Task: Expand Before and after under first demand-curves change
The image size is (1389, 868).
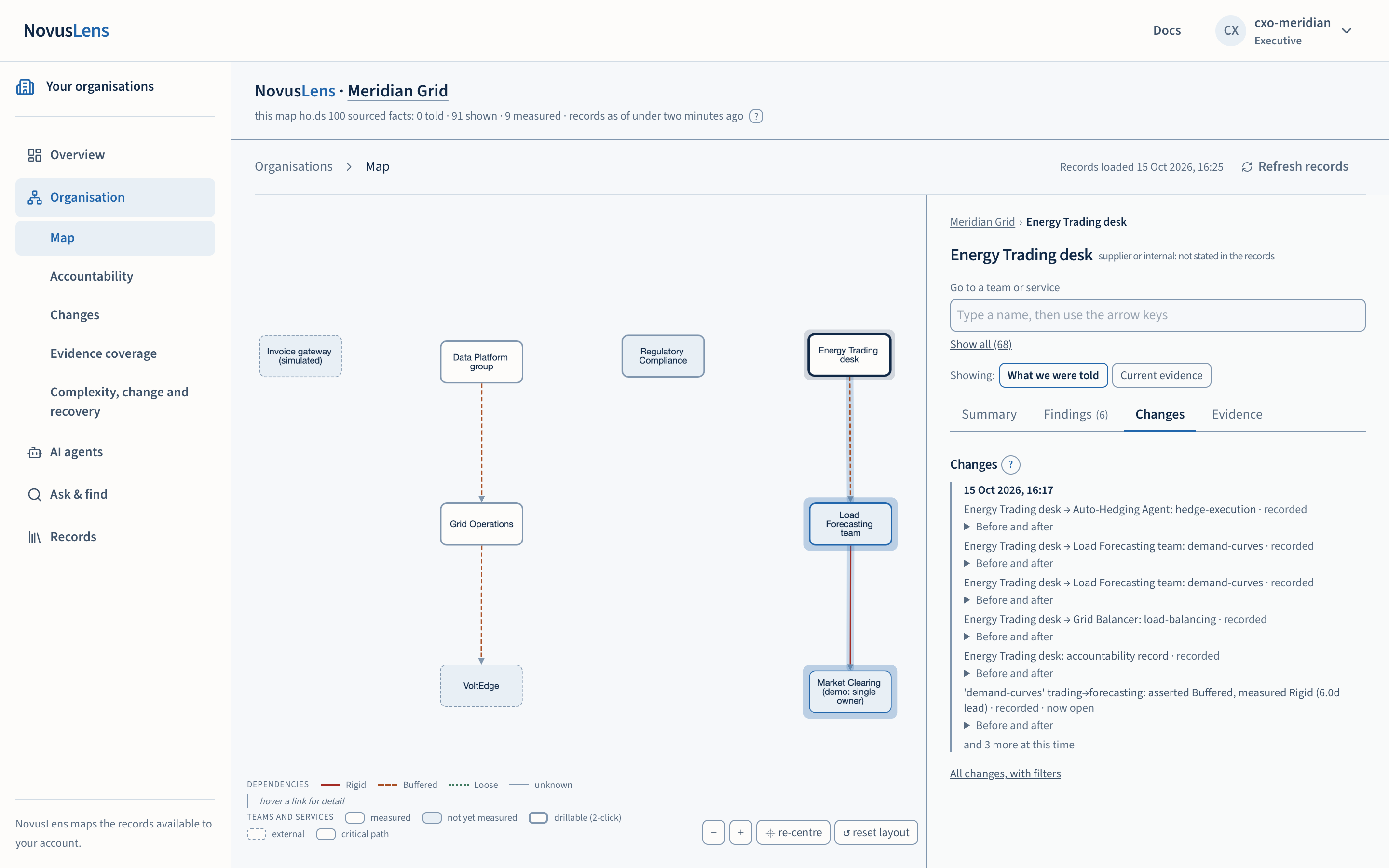Action: pos(1008,564)
